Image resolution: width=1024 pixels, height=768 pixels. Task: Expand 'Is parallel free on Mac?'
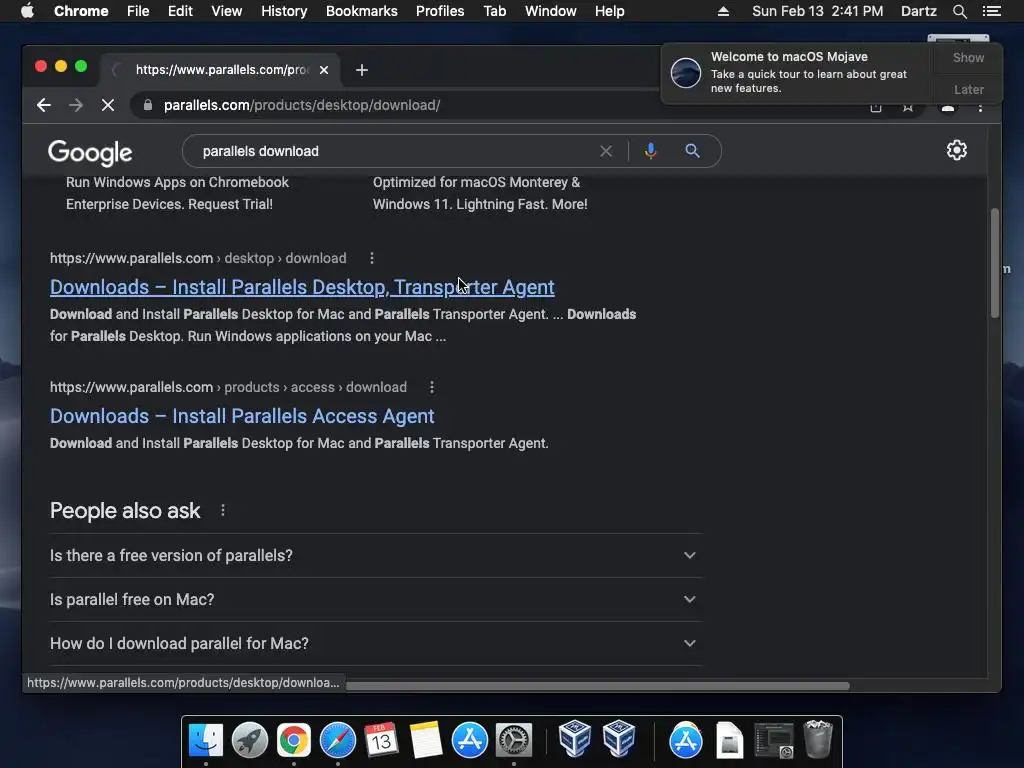pos(376,600)
